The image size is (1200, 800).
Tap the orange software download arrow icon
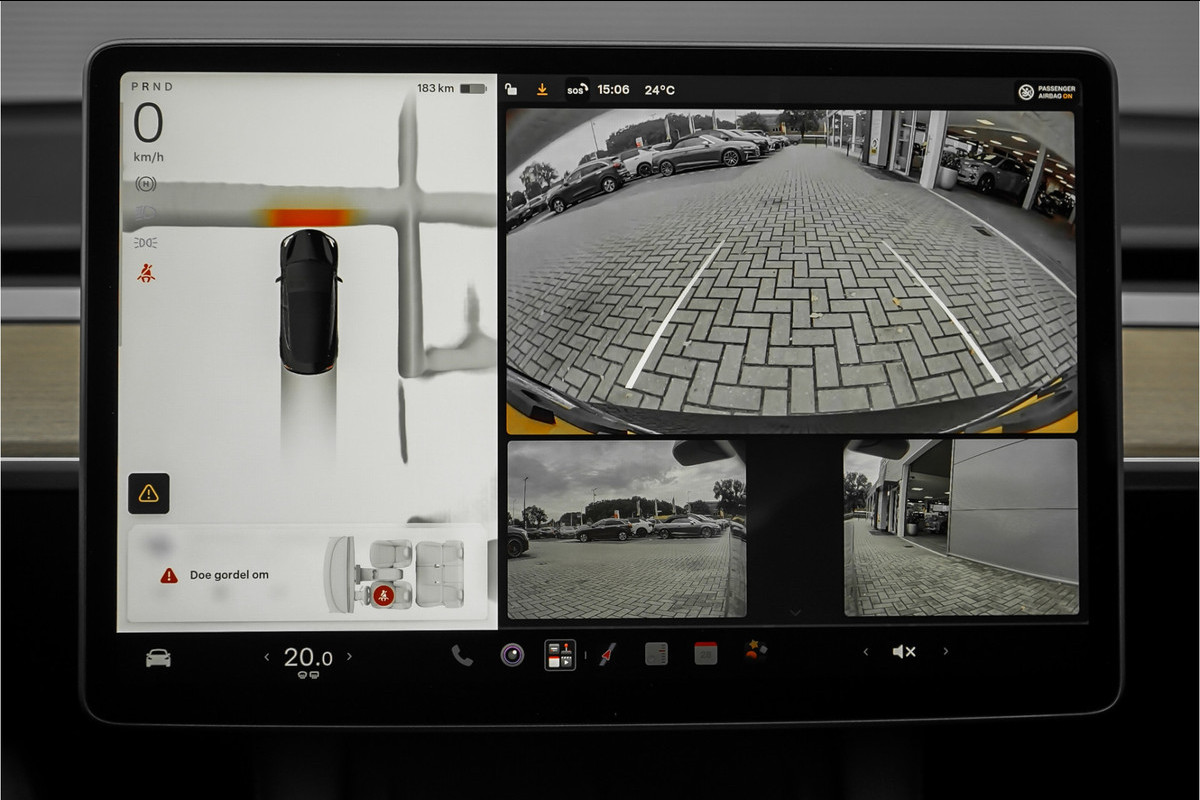(x=542, y=90)
